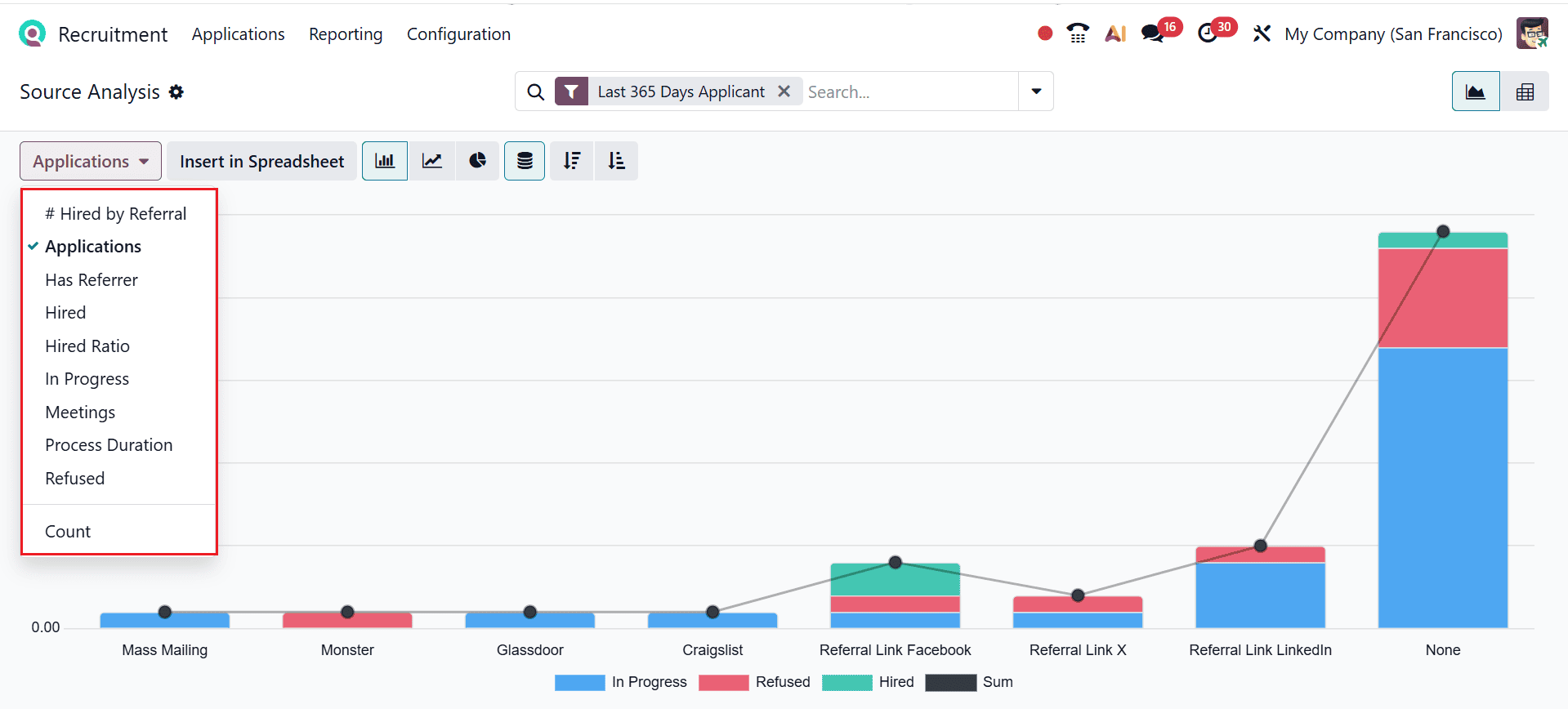The height and width of the screenshot is (709, 1568).
Task: Click Referral Link X sum point
Action: click(1078, 595)
